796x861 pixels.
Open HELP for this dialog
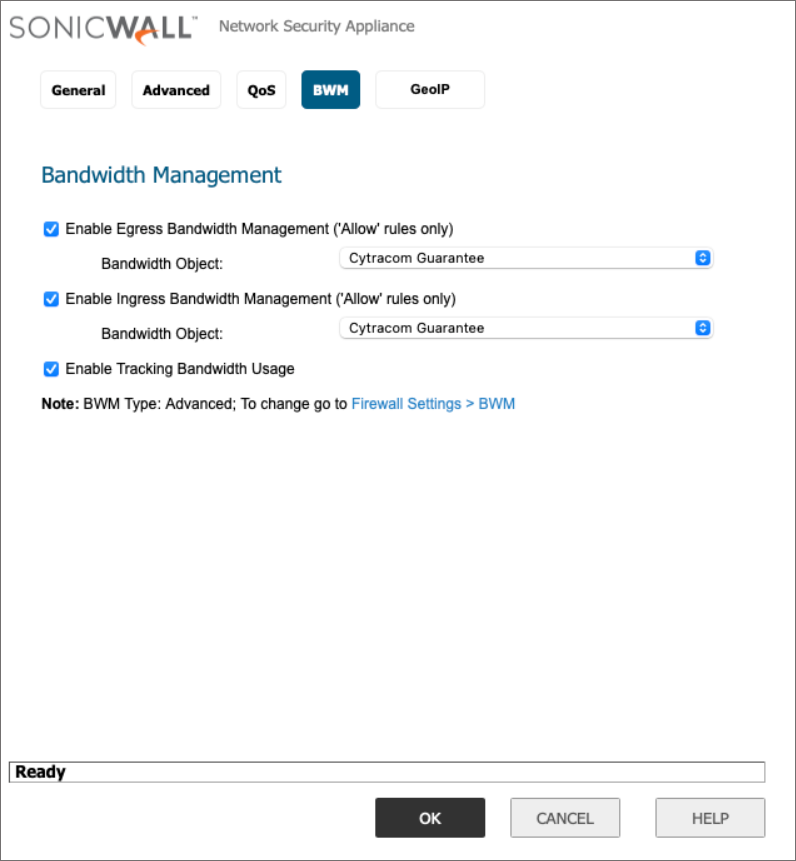tap(710, 818)
